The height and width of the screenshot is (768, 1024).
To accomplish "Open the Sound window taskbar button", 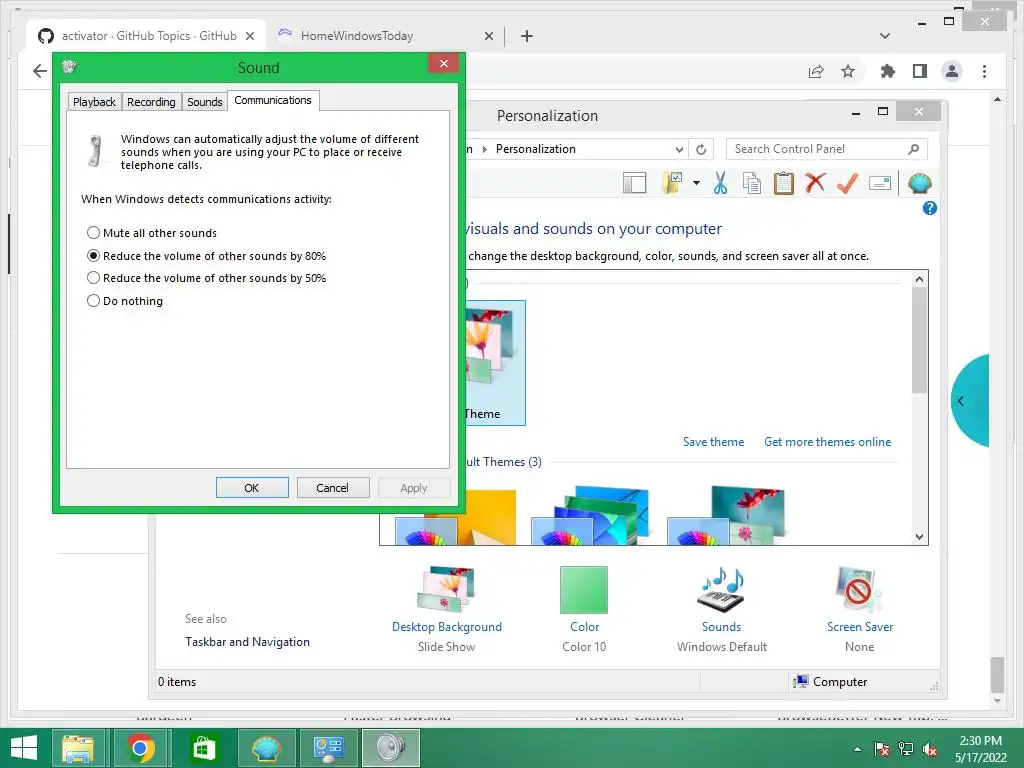I will point(391,748).
